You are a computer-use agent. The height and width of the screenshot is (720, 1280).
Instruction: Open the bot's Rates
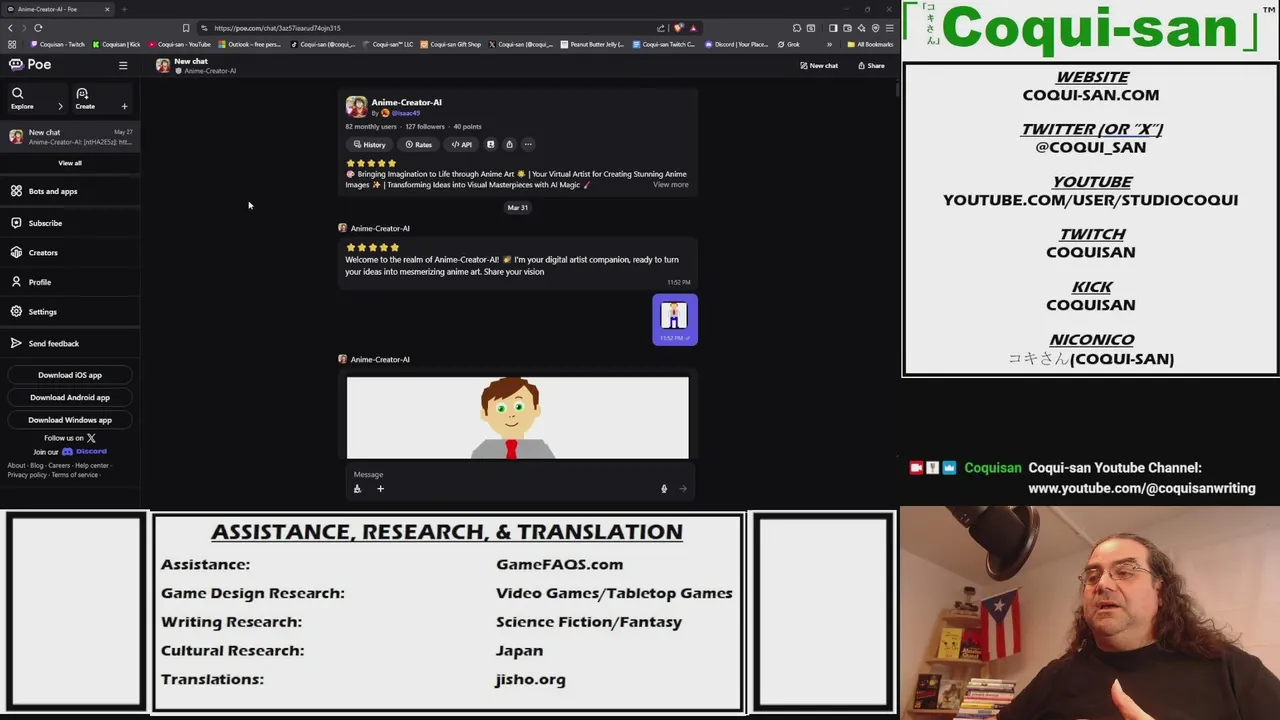pos(419,145)
